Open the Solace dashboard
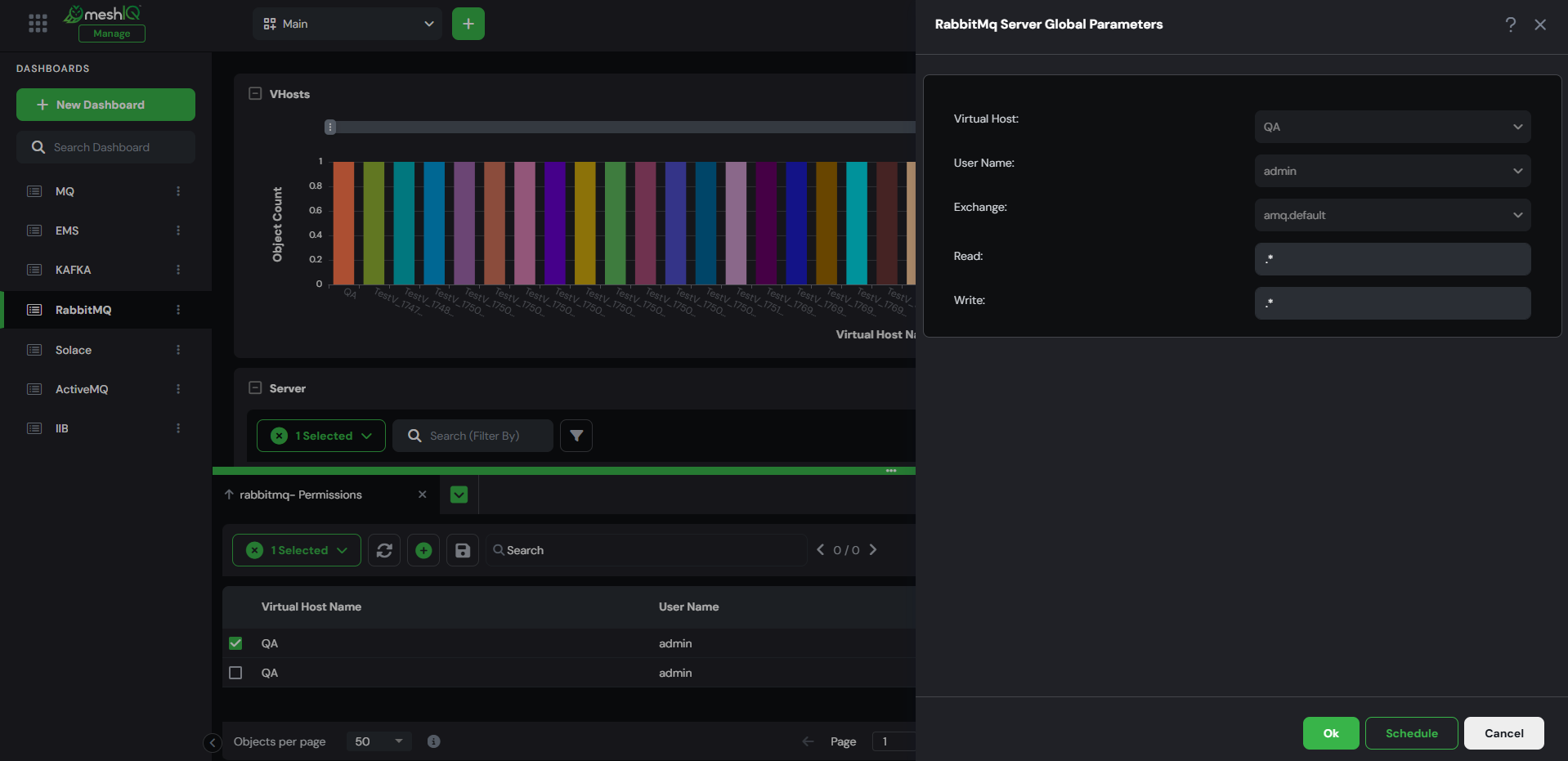Viewport: 1568px width, 761px height. pos(74,350)
